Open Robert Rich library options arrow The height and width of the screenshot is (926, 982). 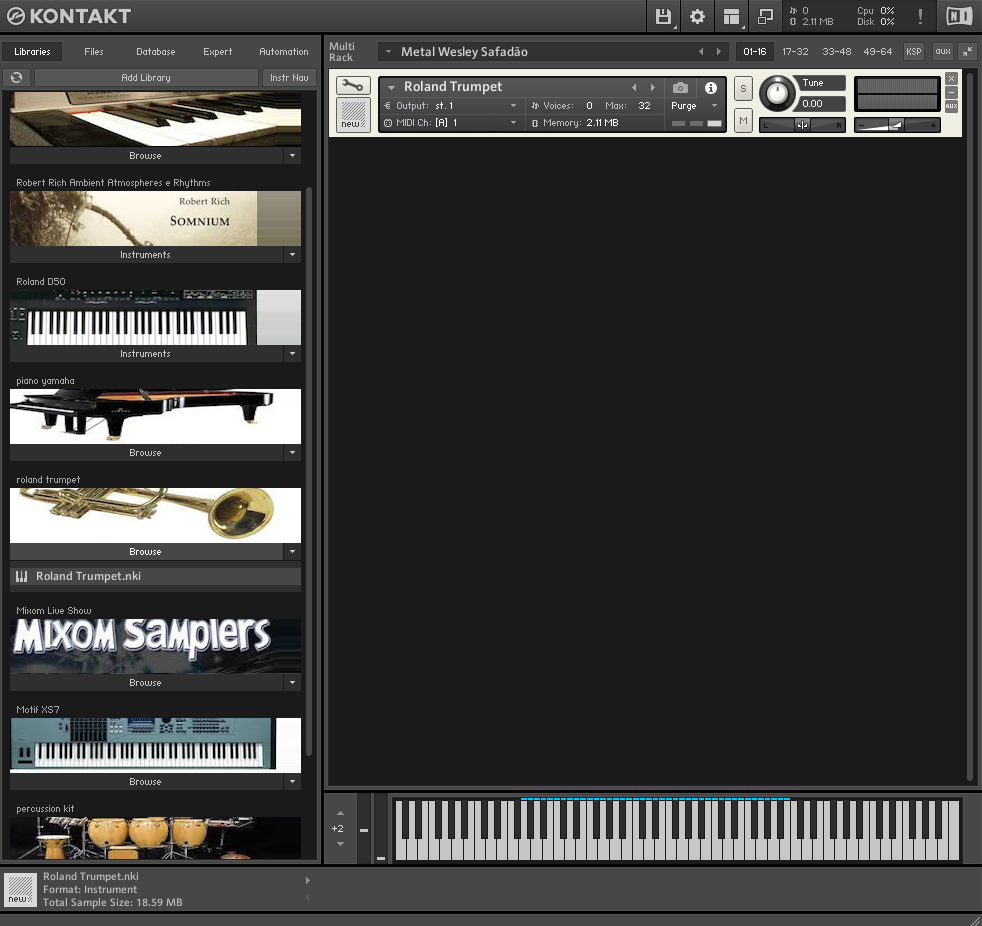(292, 254)
